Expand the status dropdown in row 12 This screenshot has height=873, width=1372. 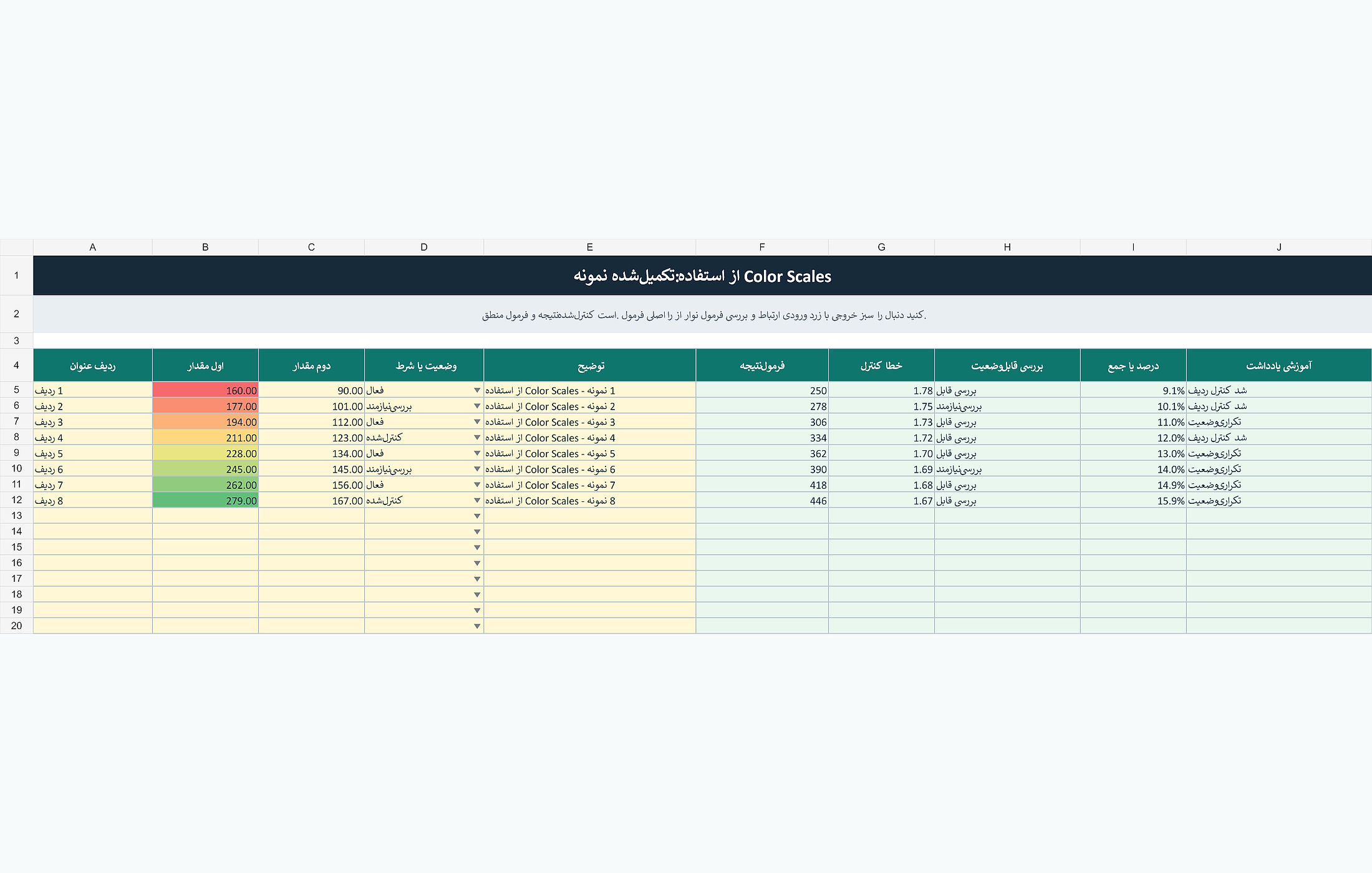click(477, 501)
